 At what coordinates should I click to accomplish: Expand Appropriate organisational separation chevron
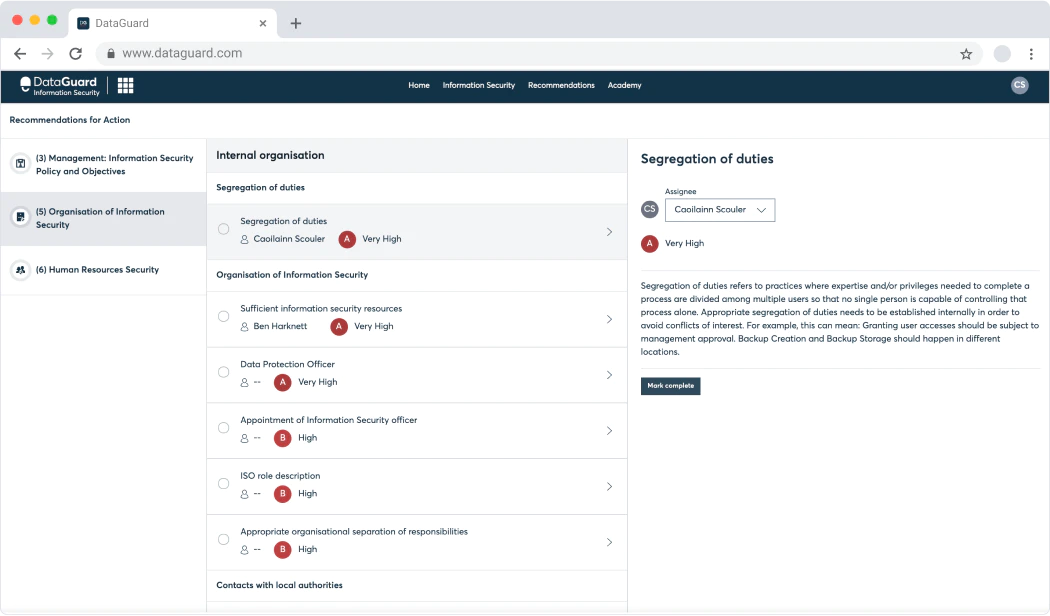click(609, 542)
